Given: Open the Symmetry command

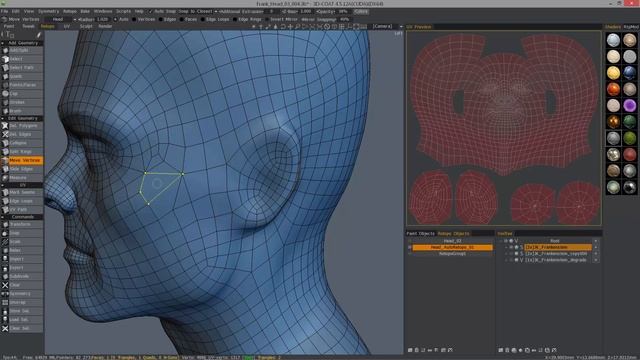Looking at the screenshot, I should click(22, 293).
